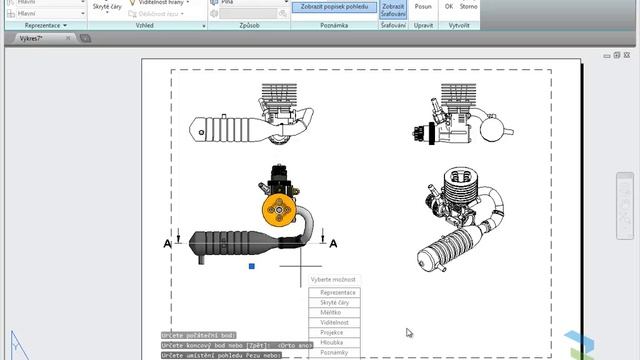Click the Viditelnost hrany lightbulb icon
640x360 pixels.
[x=132, y=2]
